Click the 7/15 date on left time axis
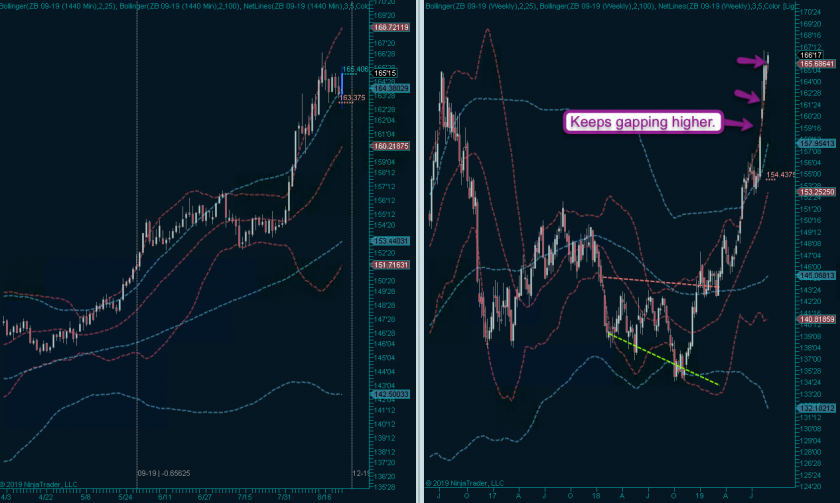The image size is (840, 503). 245,497
